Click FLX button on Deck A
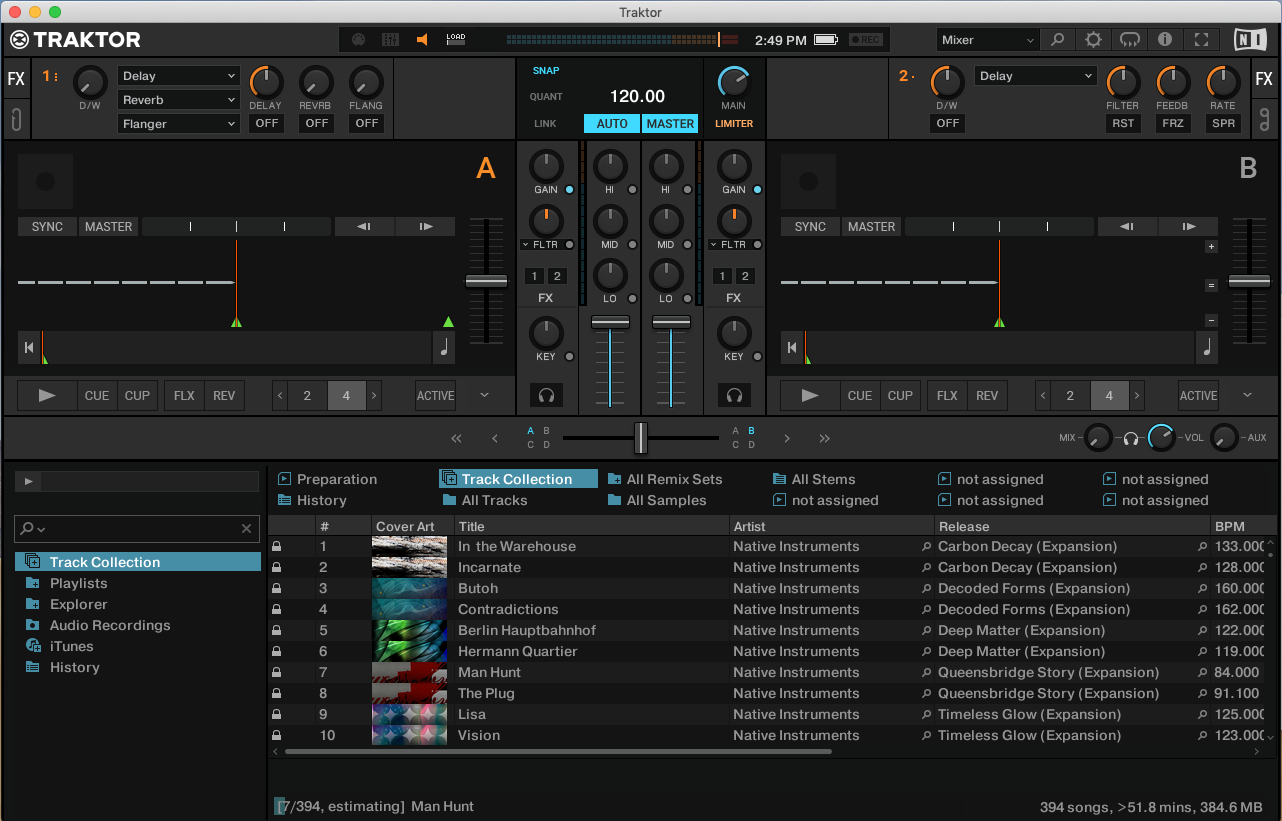This screenshot has width=1282, height=821. 184,395
